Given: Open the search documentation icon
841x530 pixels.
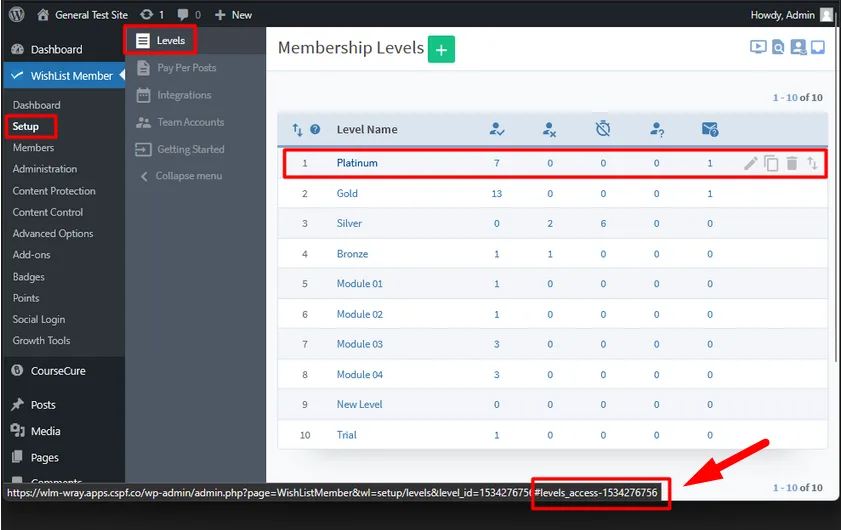Looking at the screenshot, I should (778, 47).
